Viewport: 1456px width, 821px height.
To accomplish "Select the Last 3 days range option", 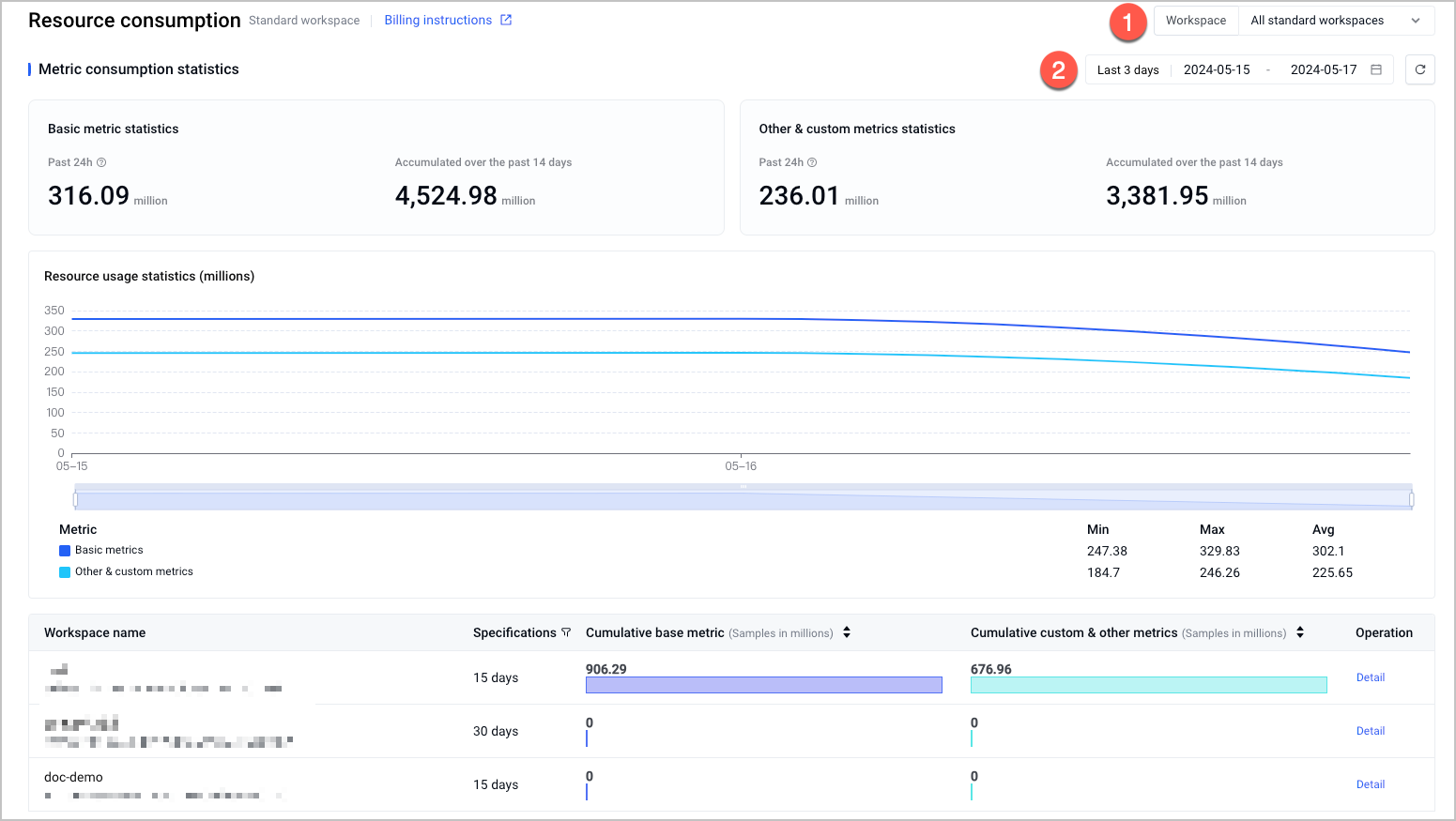I will tap(1127, 70).
